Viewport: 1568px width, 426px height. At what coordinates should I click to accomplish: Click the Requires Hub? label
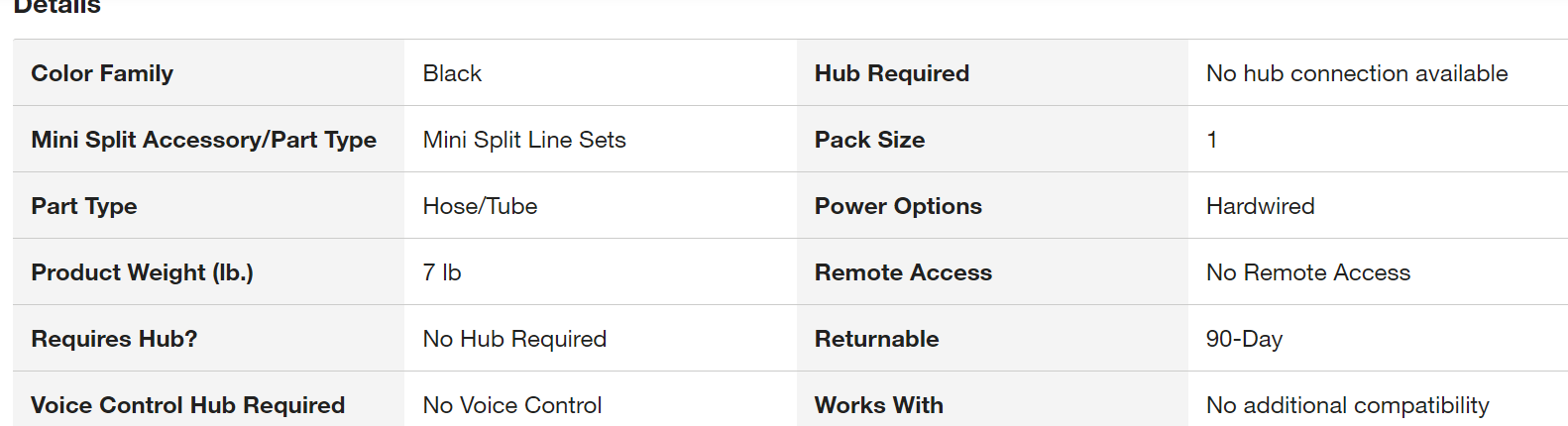pos(114,339)
